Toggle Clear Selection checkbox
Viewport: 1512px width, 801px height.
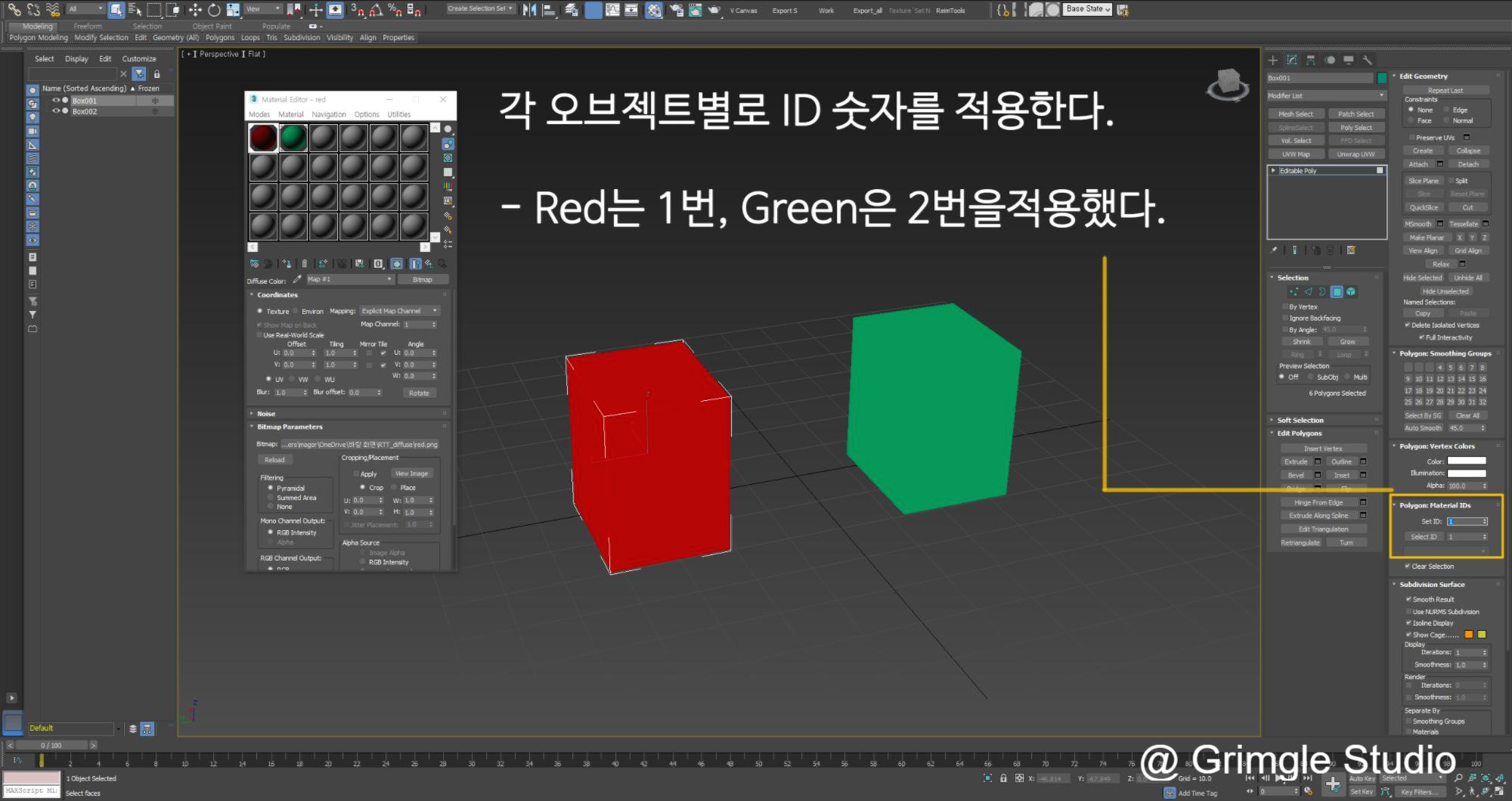point(1408,566)
